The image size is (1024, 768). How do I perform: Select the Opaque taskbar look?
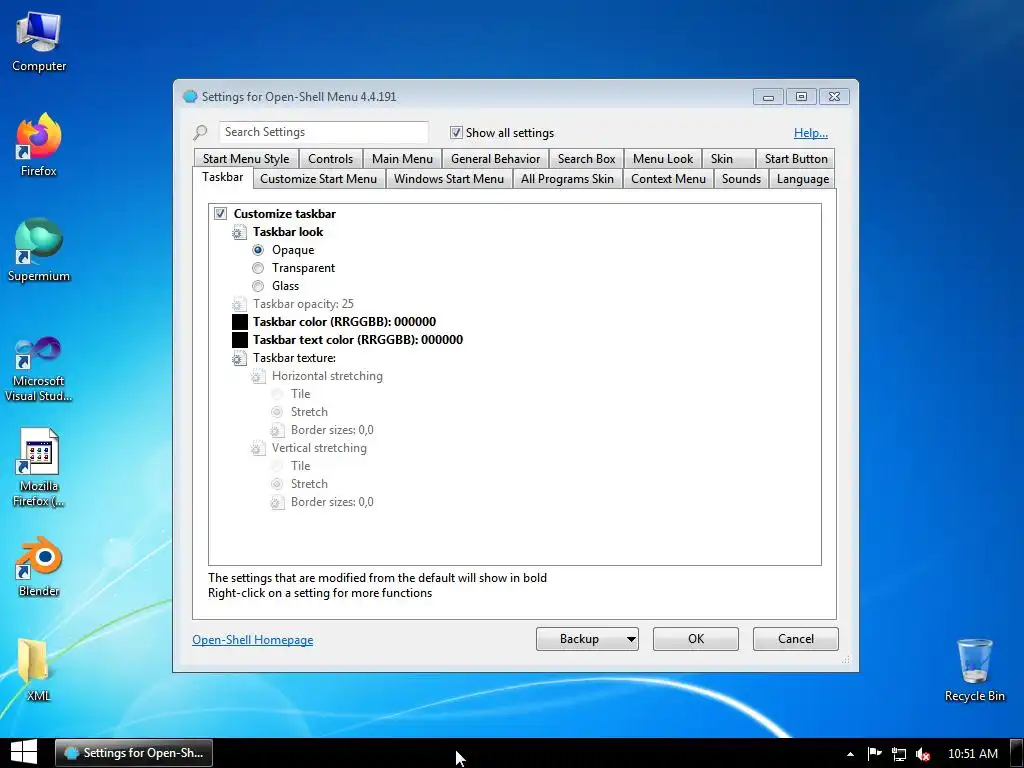point(258,250)
